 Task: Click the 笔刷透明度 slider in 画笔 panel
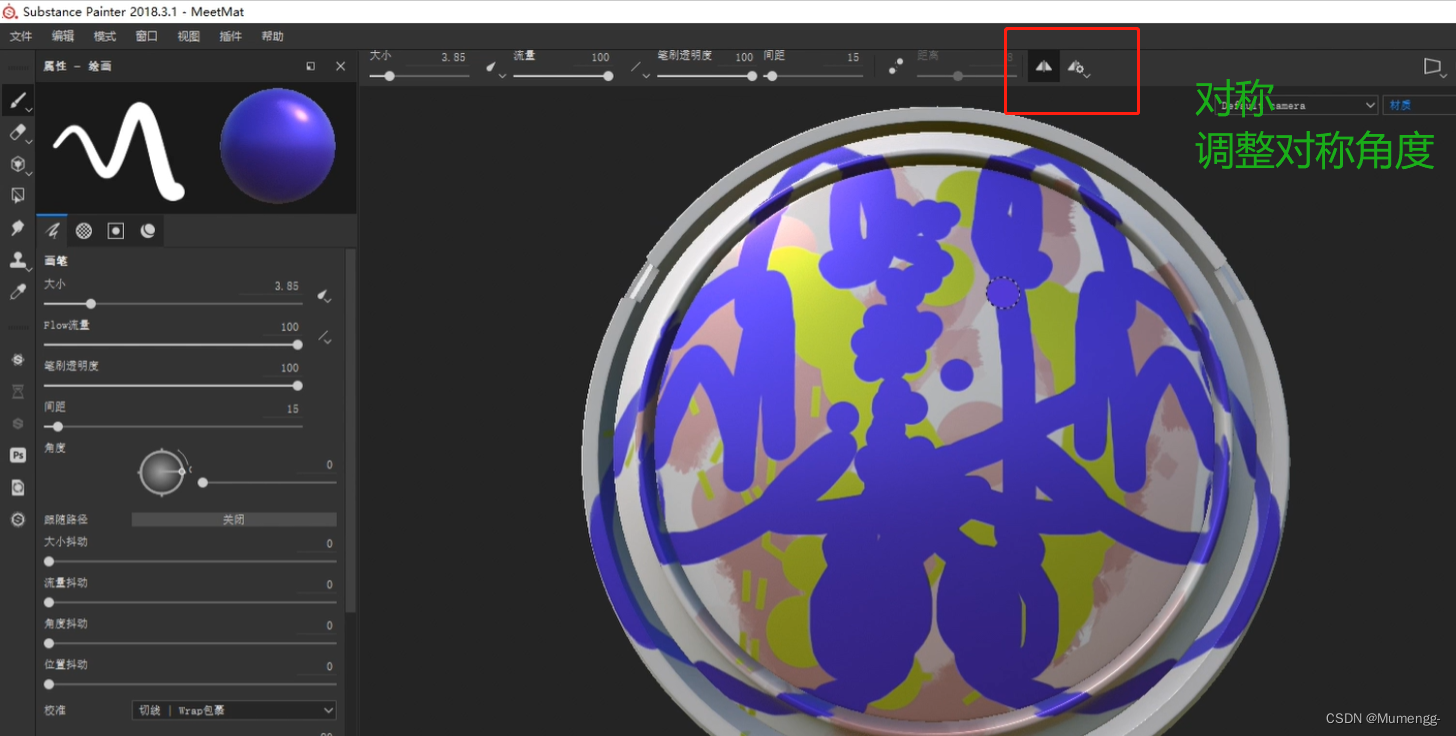tap(173, 385)
